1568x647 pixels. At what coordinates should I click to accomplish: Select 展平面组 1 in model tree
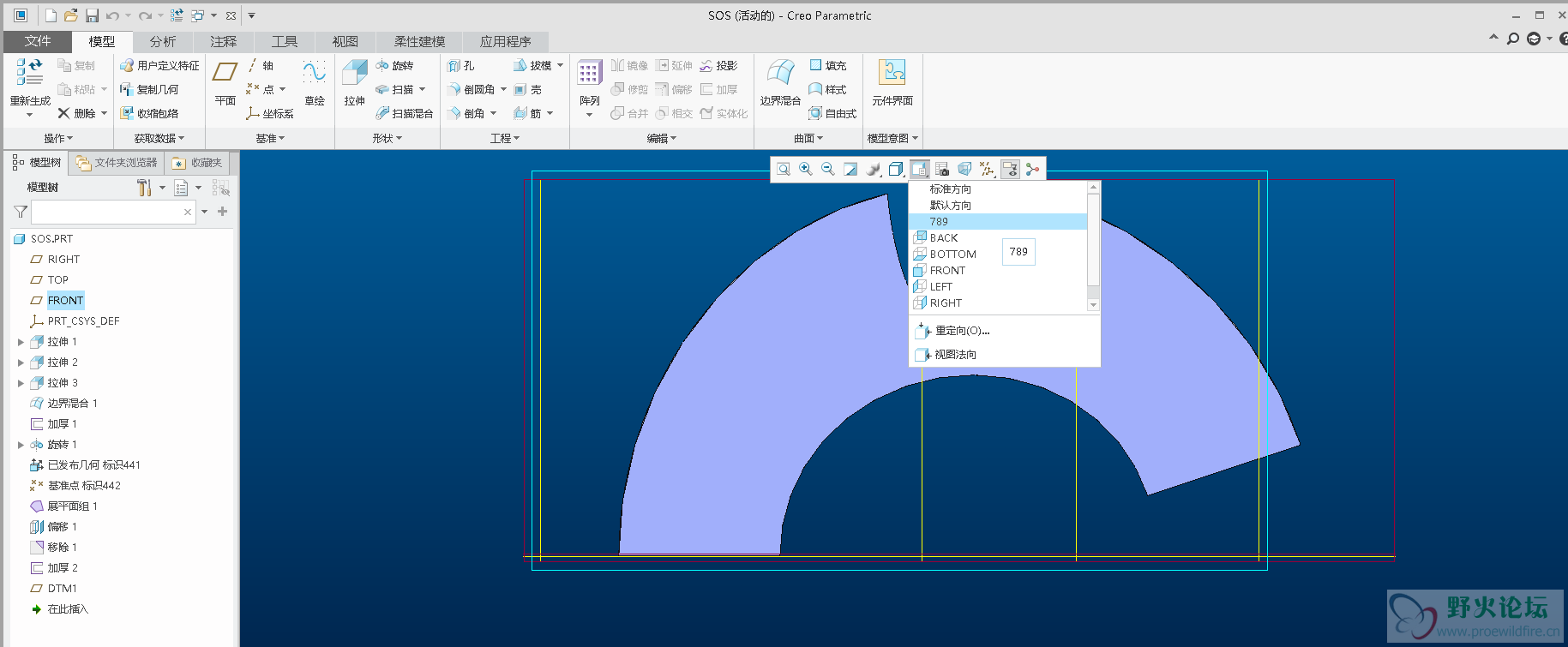point(72,506)
